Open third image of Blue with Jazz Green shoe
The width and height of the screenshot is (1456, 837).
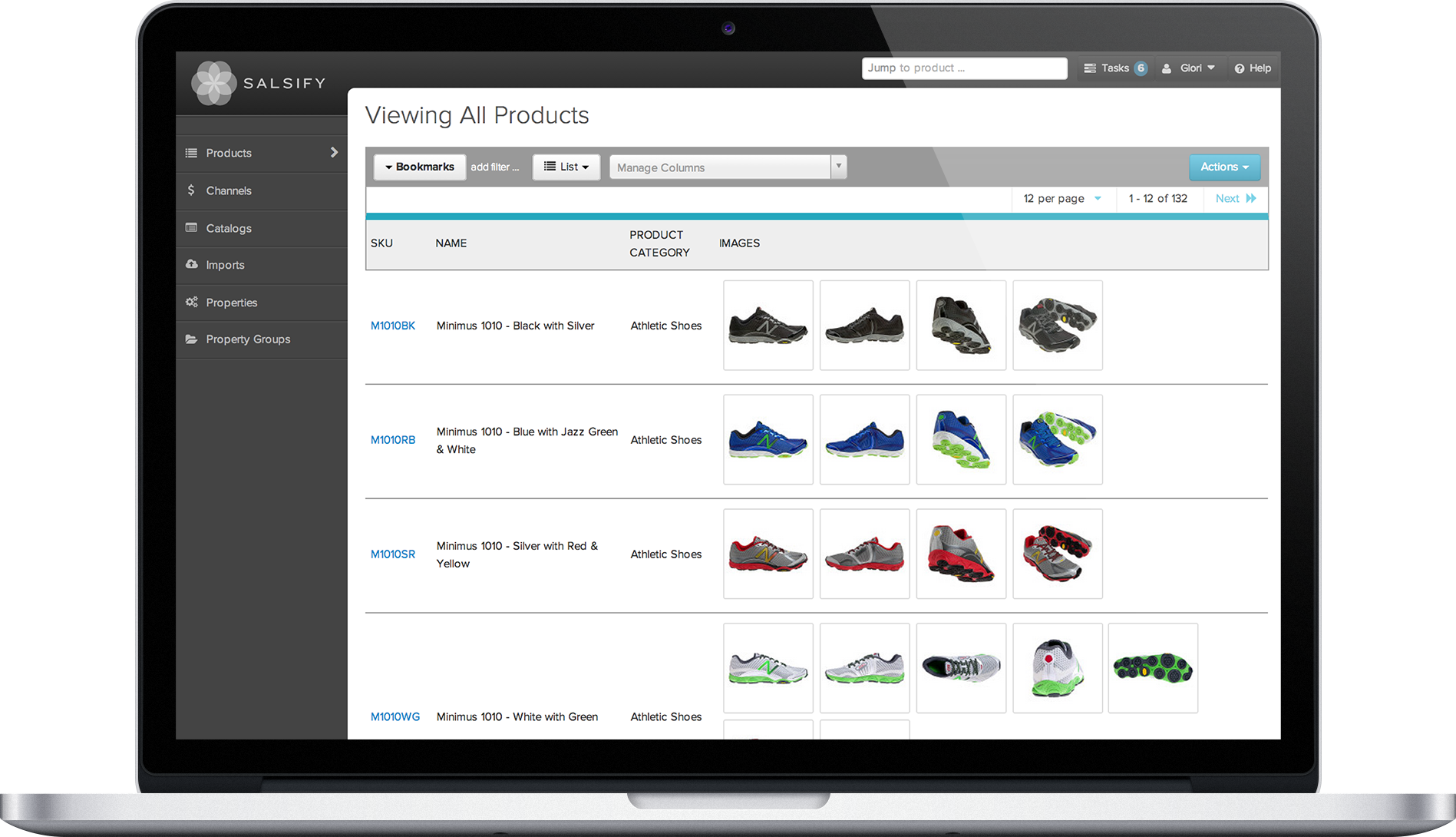(x=962, y=440)
